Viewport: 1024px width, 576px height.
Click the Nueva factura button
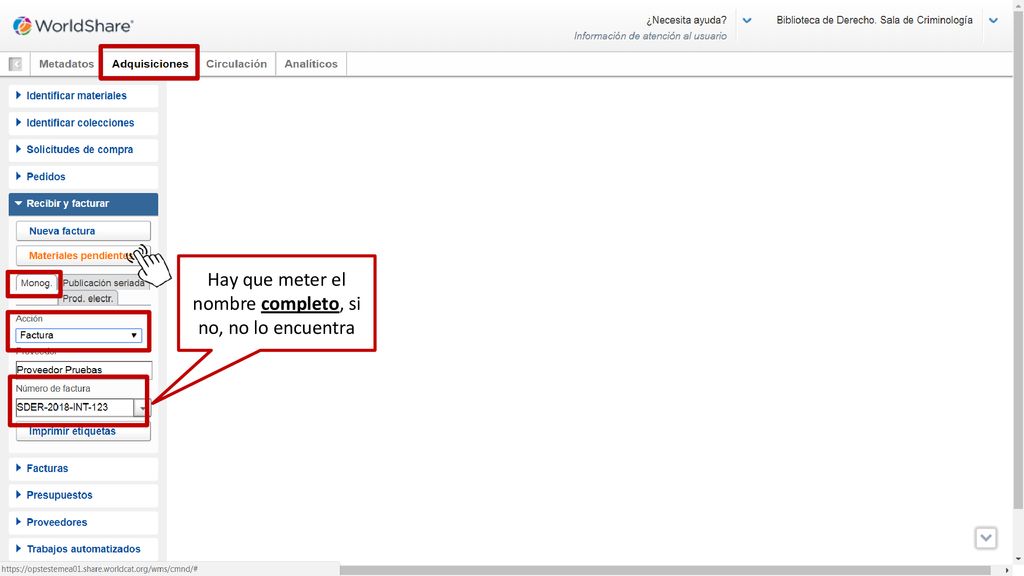tap(84, 231)
